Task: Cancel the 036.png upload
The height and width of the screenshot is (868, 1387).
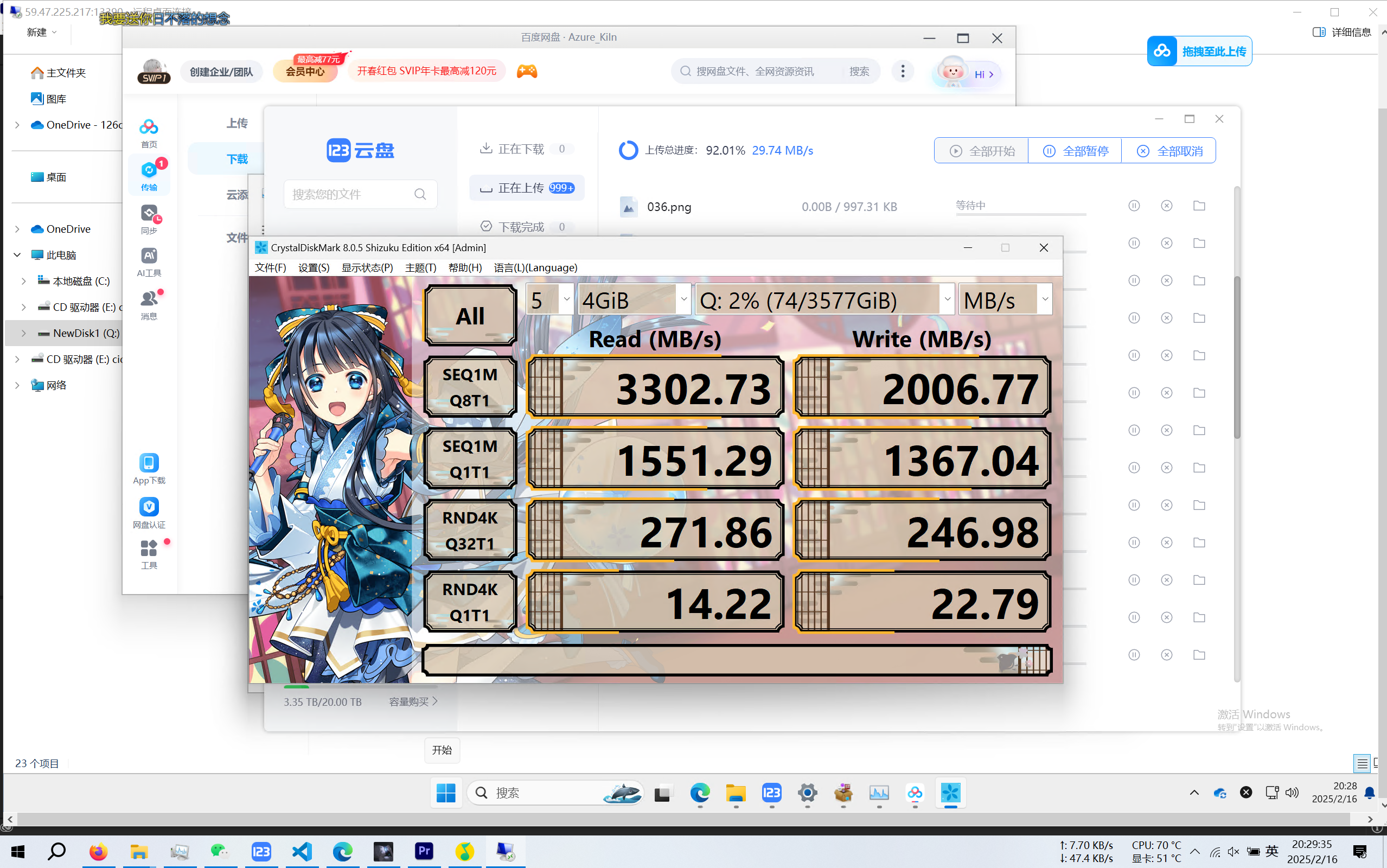Action: click(x=1167, y=206)
